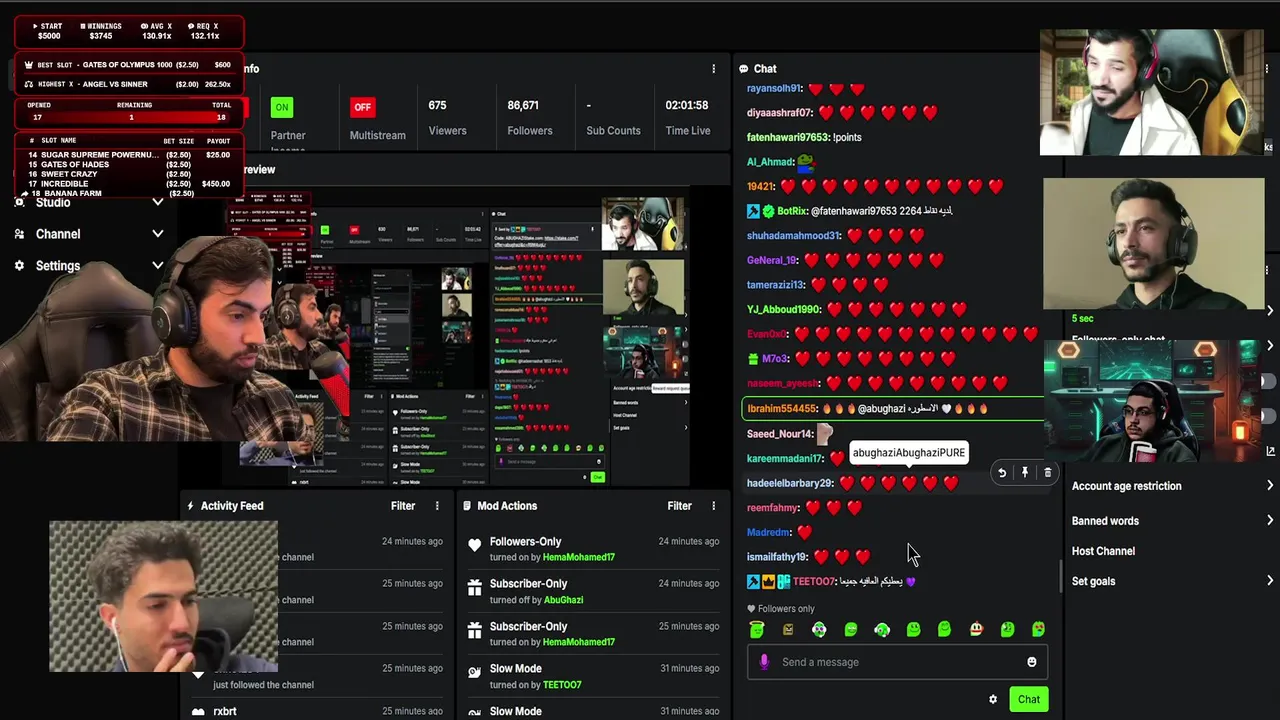This screenshot has width=1280, height=720.
Task: Open the Account age restriction option
Action: [1126, 486]
